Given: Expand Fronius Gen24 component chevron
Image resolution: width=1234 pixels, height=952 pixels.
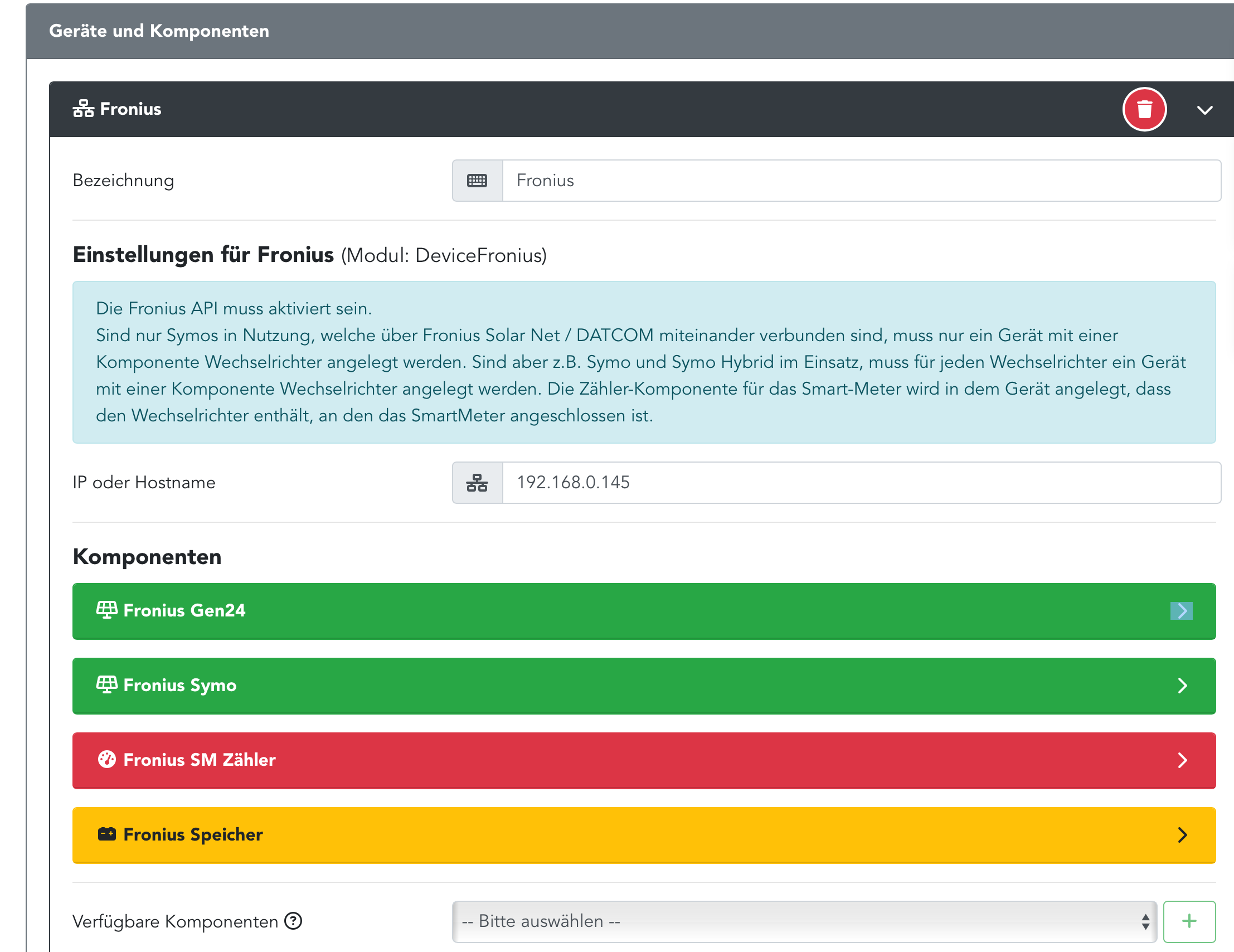Looking at the screenshot, I should [x=1182, y=611].
